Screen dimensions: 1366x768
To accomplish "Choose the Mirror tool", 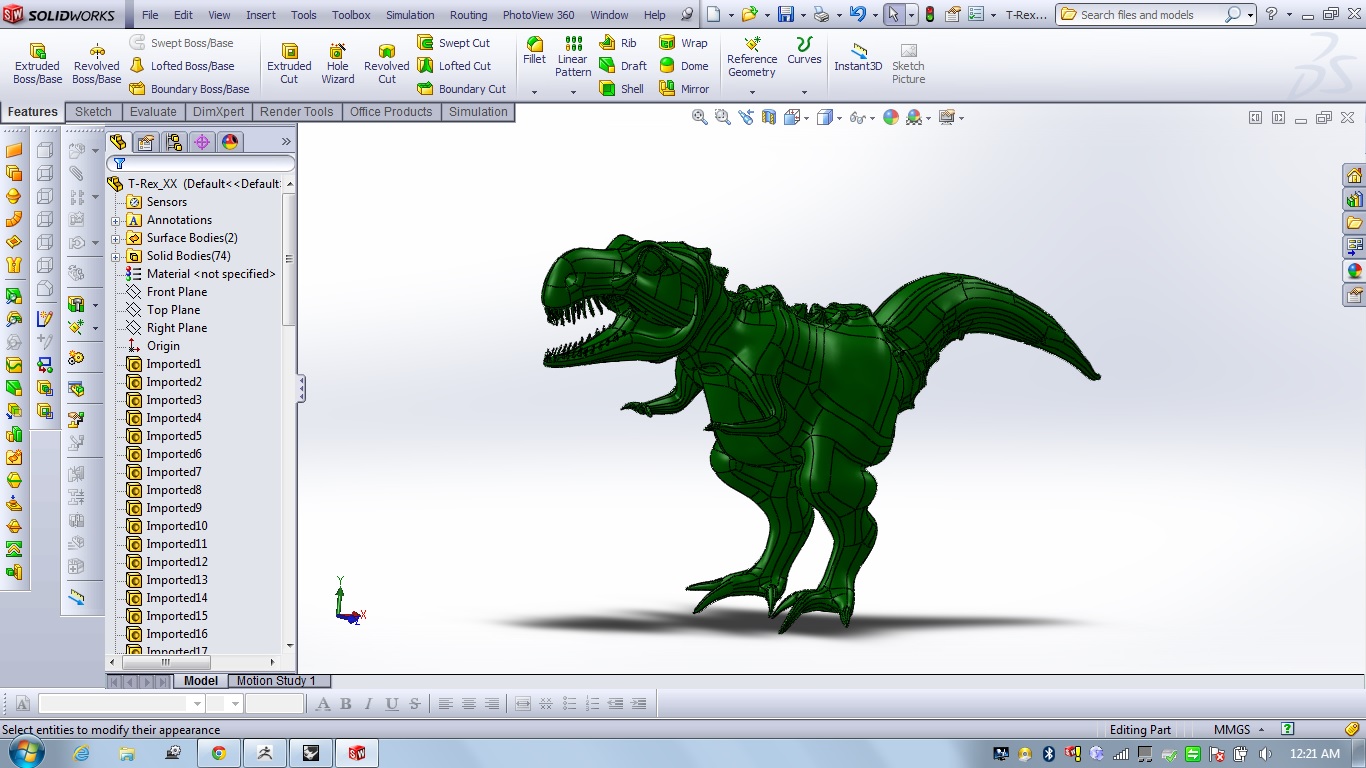I will [x=684, y=89].
